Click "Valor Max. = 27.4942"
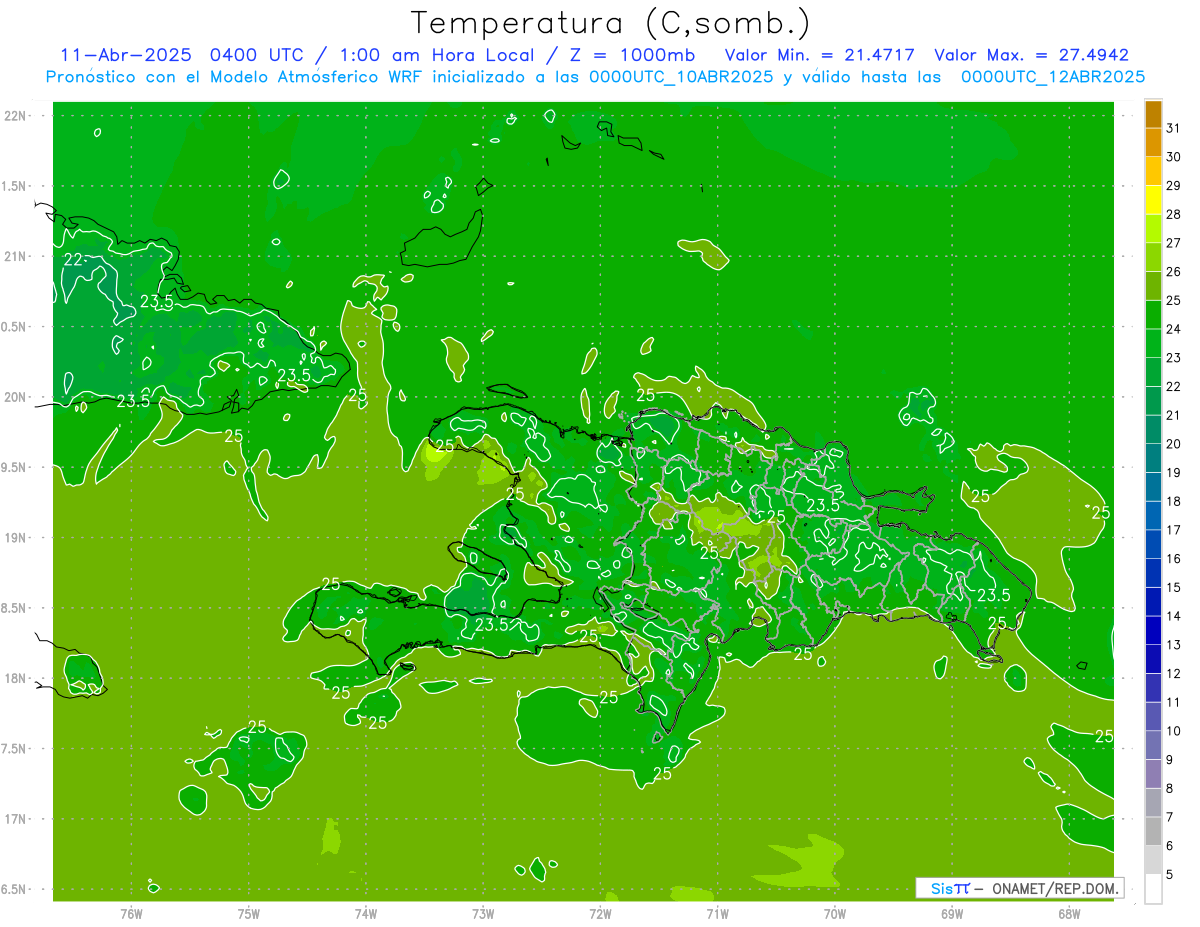This screenshot has width=1200, height=927. (1031, 55)
